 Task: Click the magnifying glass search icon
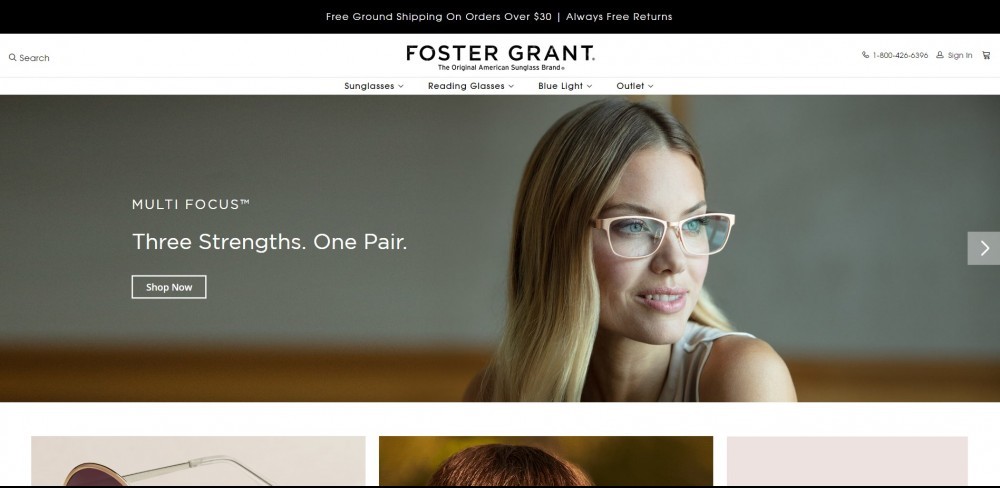12,57
